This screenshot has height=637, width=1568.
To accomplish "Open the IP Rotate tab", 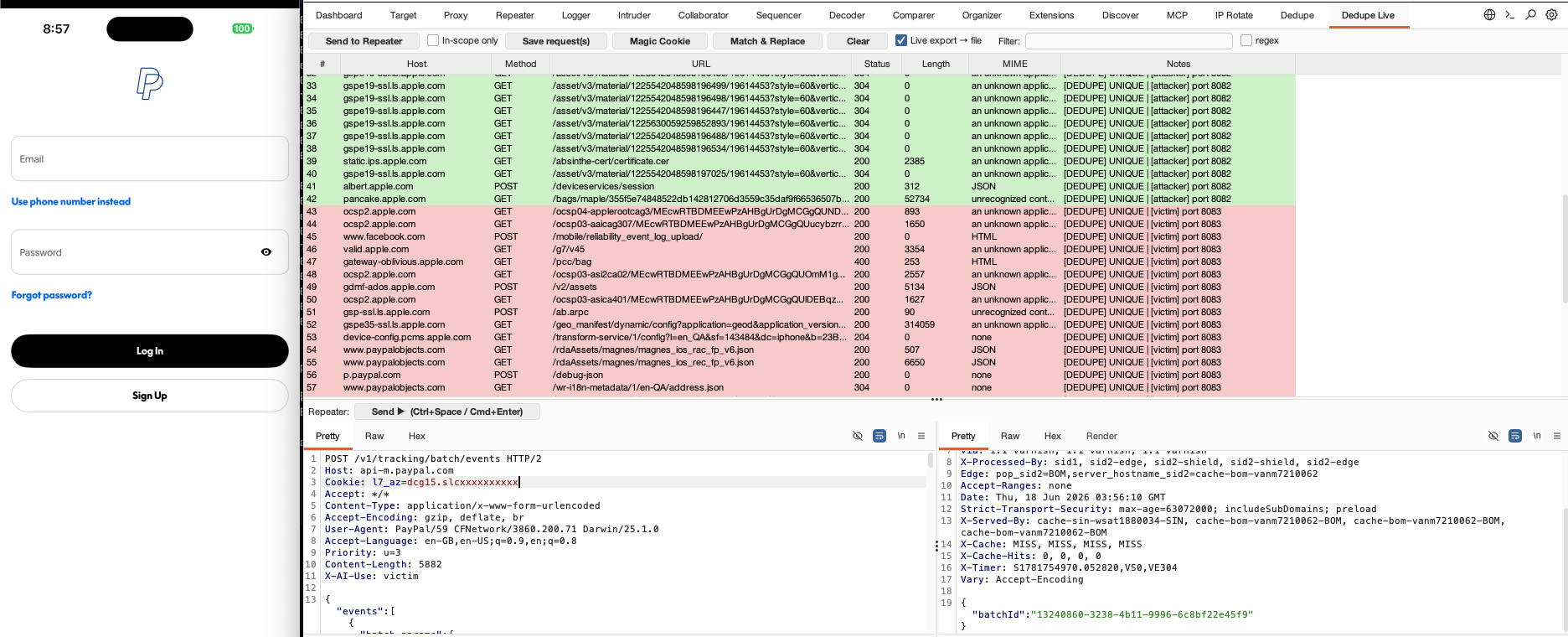I will point(1234,15).
